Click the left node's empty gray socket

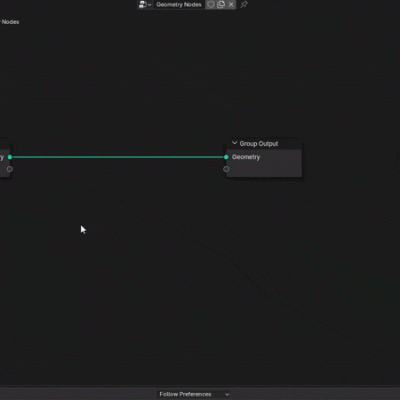click(x=10, y=169)
